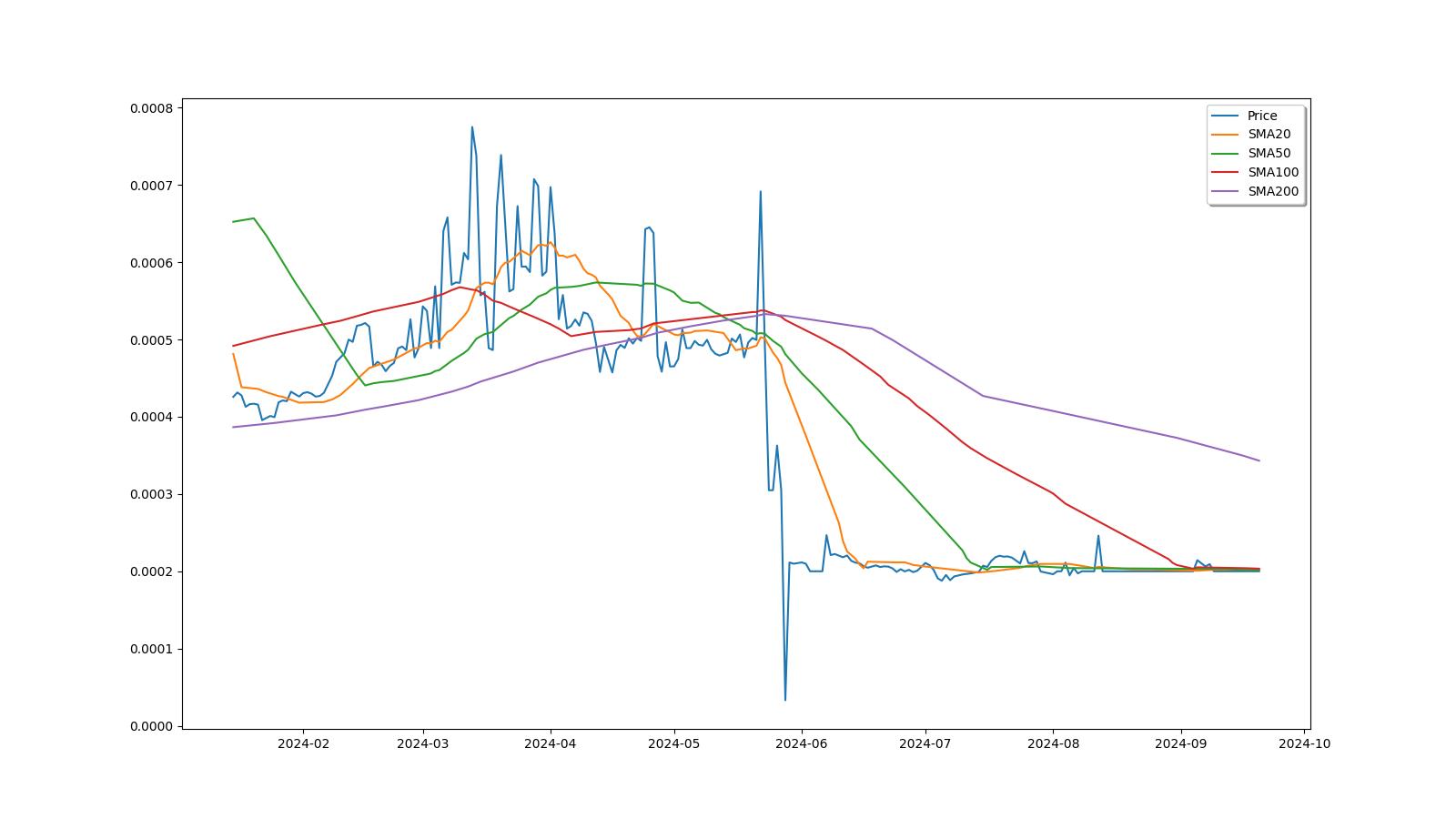Image resolution: width=1456 pixels, height=819 pixels.
Task: Click the 2024-03 x-axis label
Action: [x=422, y=743]
